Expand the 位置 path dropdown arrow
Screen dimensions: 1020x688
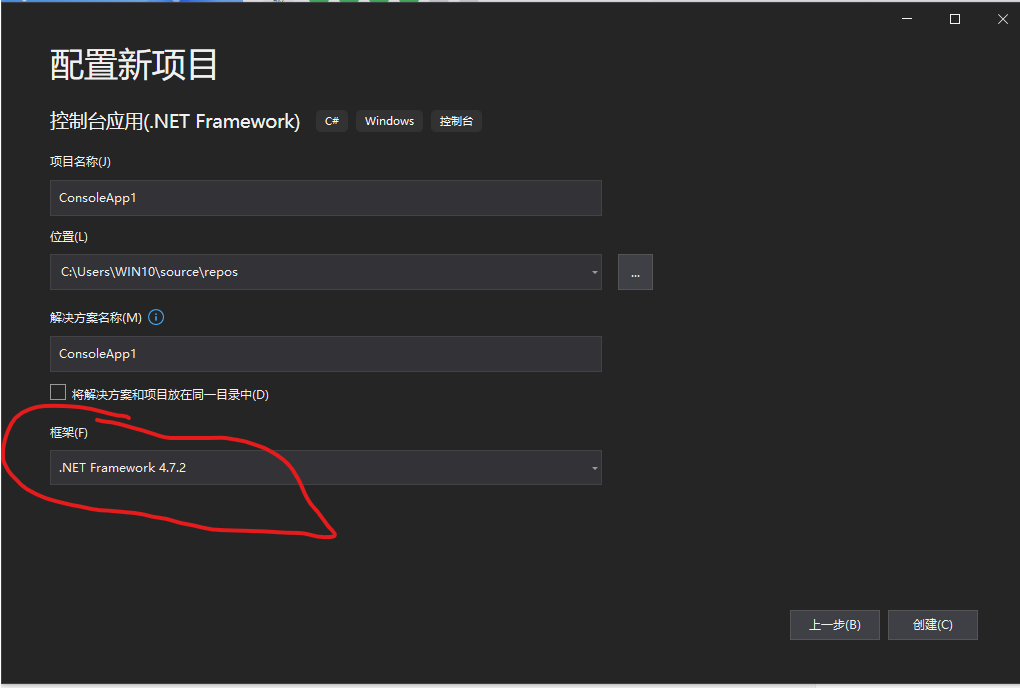pos(595,272)
